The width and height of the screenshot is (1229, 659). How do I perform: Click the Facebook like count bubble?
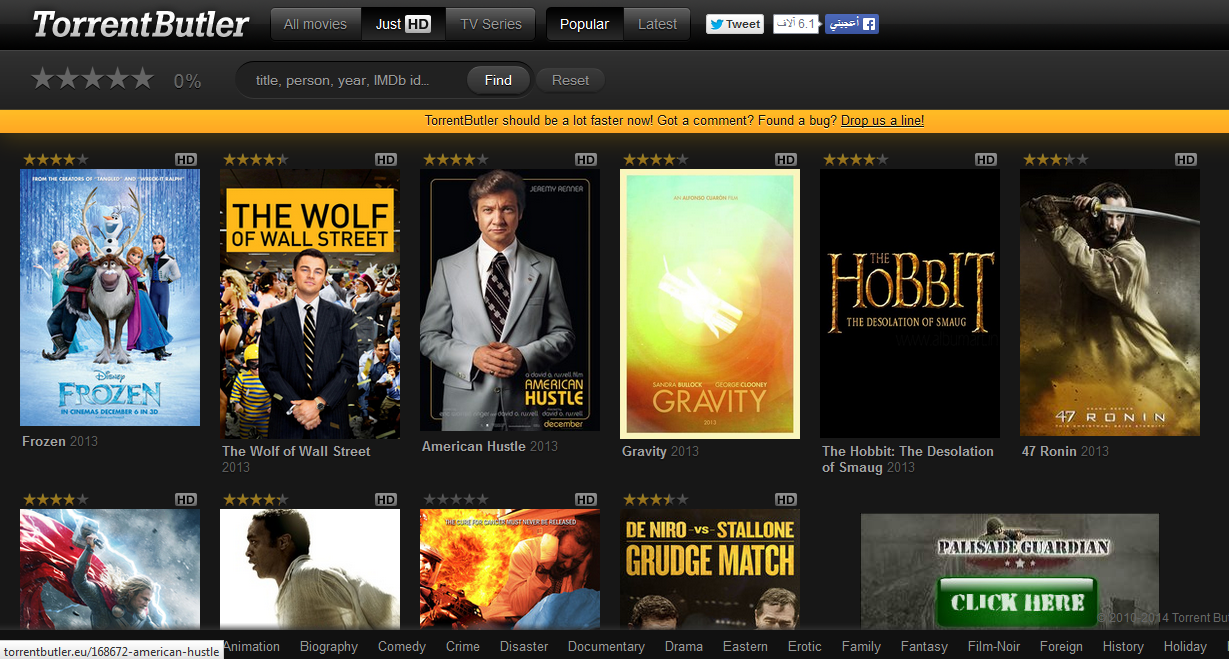[796, 24]
